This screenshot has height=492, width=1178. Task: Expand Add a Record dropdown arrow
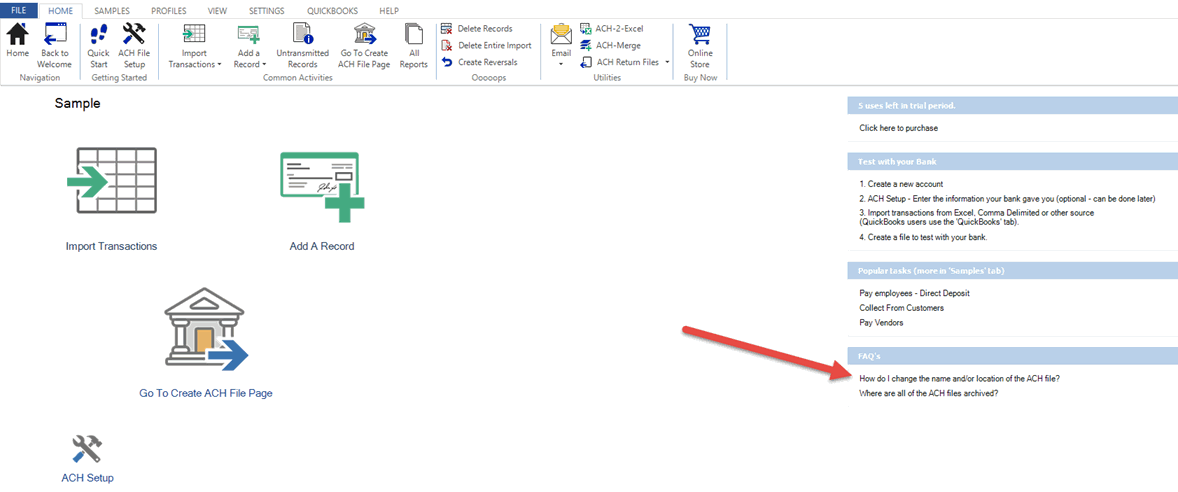[264, 65]
